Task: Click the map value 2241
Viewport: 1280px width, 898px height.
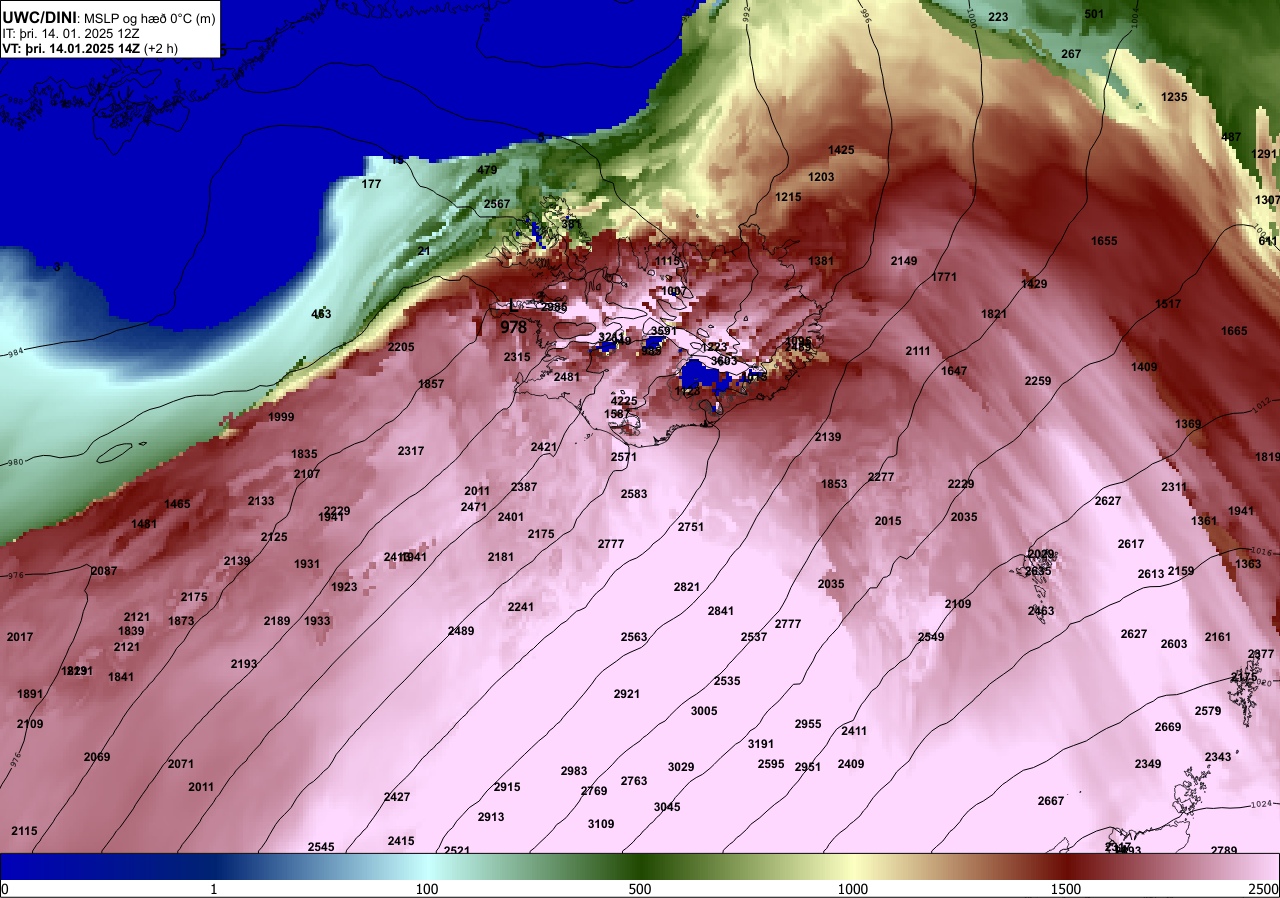Action: 521,607
